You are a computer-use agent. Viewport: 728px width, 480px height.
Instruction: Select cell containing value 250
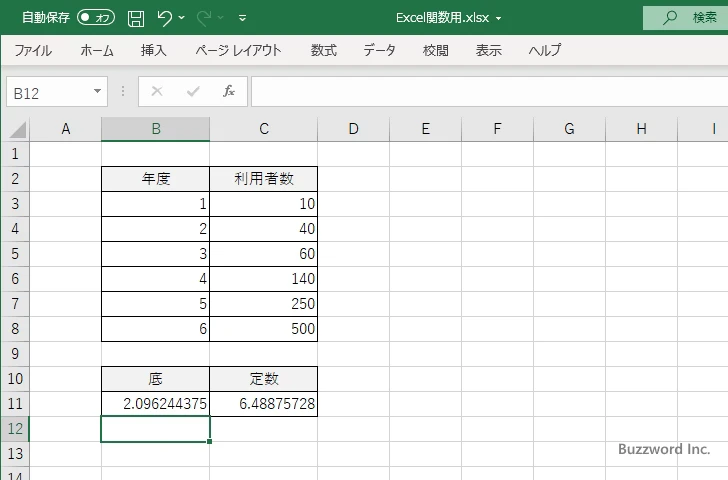tap(264, 304)
